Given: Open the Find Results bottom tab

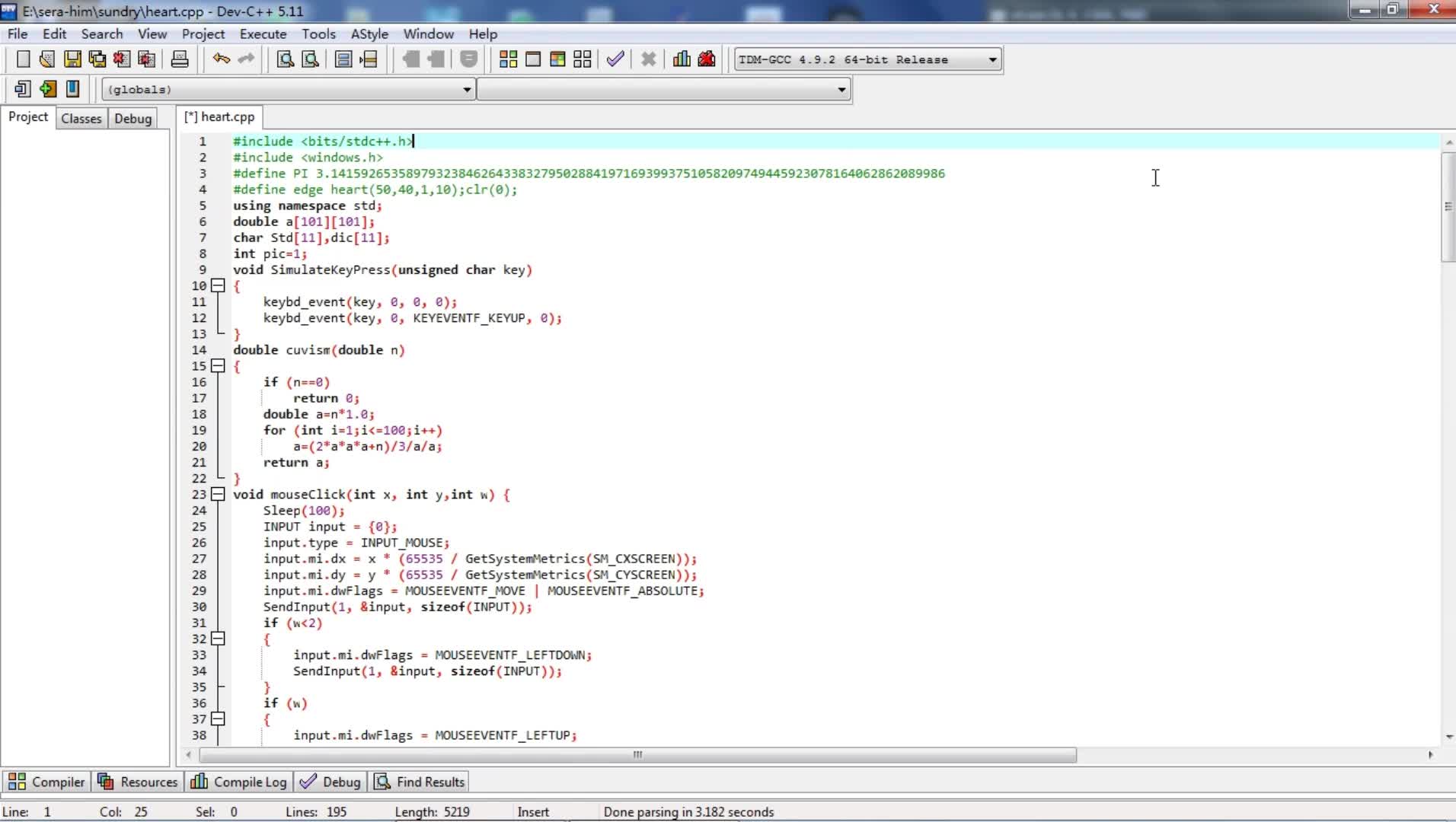Looking at the screenshot, I should [420, 782].
